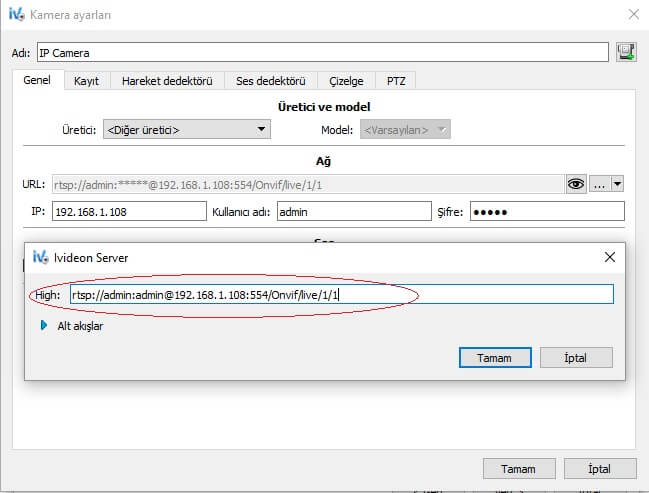Click the IP address field
Image resolution: width=649 pixels, height=493 pixels.
click(x=129, y=211)
